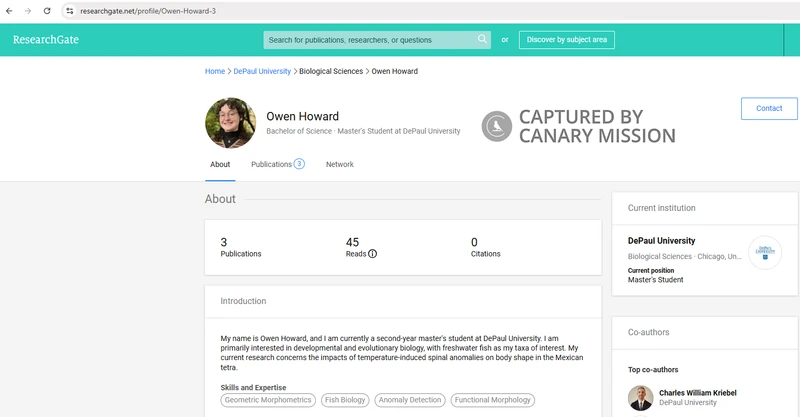Switch to the Network tab
Viewport: 800px width, 417px height.
(340, 164)
